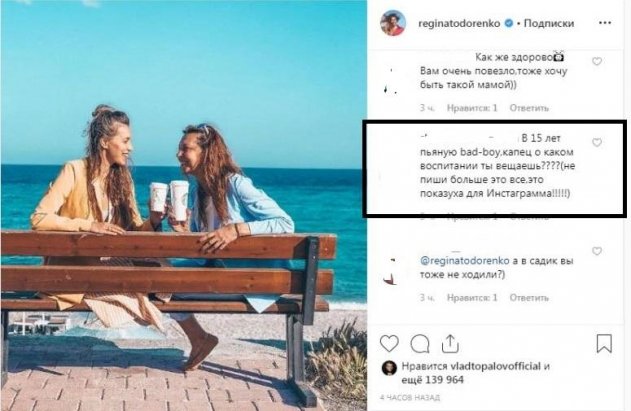This screenshot has width=631, height=411.
Task: Click 'Ответить' under the 'а в садик' comment
Action: pos(529,296)
